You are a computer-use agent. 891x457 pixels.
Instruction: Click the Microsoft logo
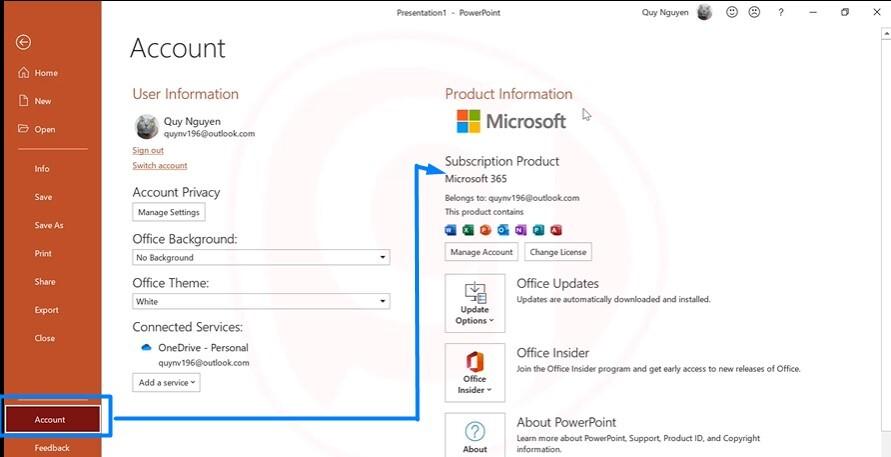[x=511, y=121]
